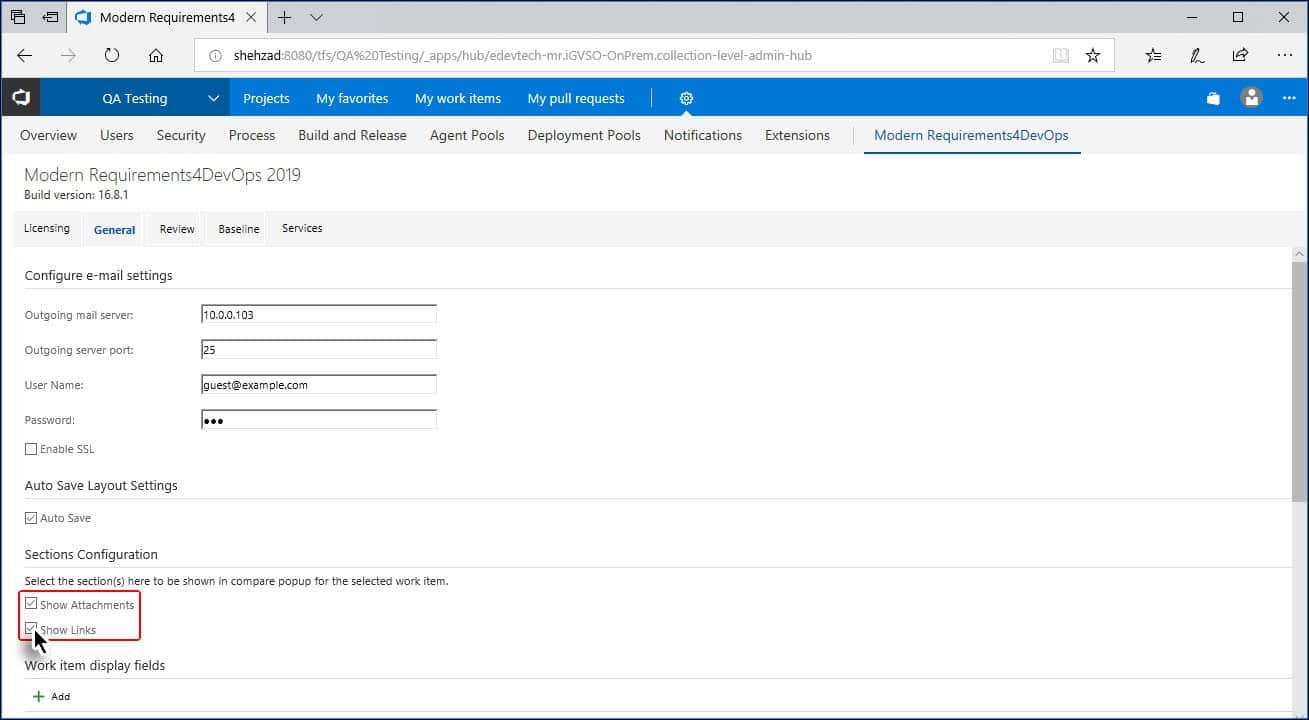
Task: Open the Agent Pools page
Action: pos(467,135)
